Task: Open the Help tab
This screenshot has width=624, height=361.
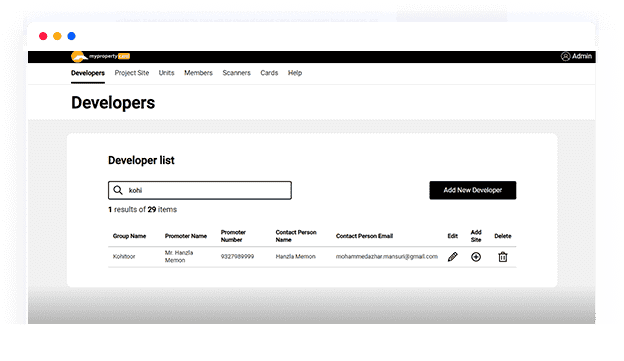Action: 295,73
